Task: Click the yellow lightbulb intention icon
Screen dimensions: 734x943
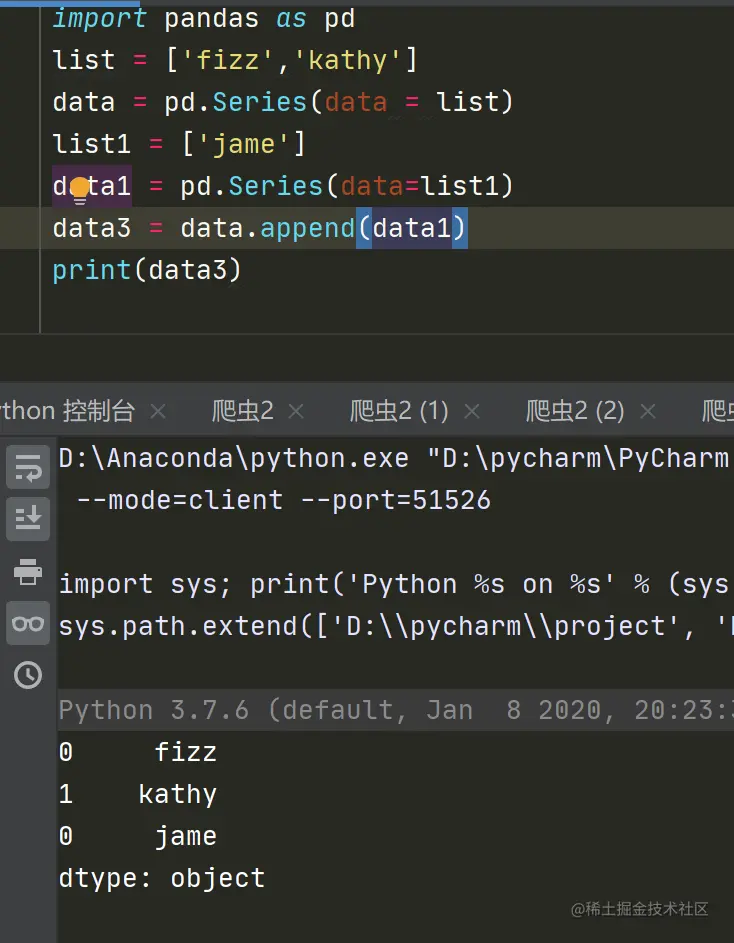Action: point(80,188)
